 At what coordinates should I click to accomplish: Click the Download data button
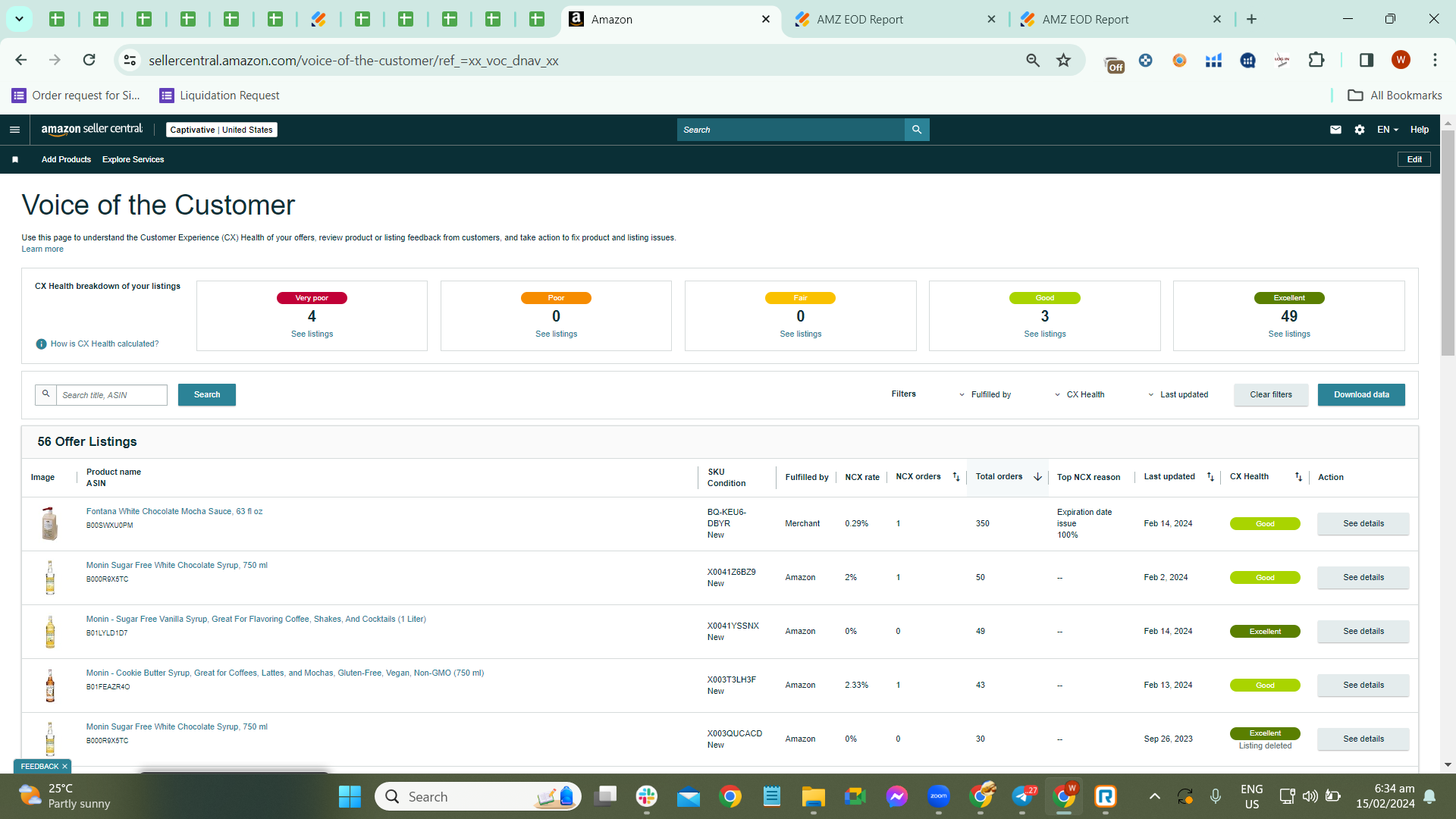coord(1361,394)
